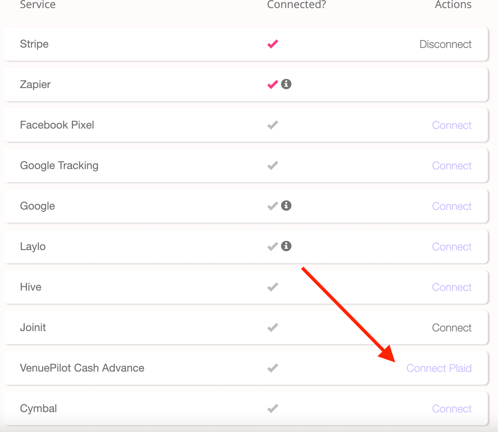This screenshot has width=498, height=432.
Task: Click Connect for Joinit
Action: click(x=452, y=328)
